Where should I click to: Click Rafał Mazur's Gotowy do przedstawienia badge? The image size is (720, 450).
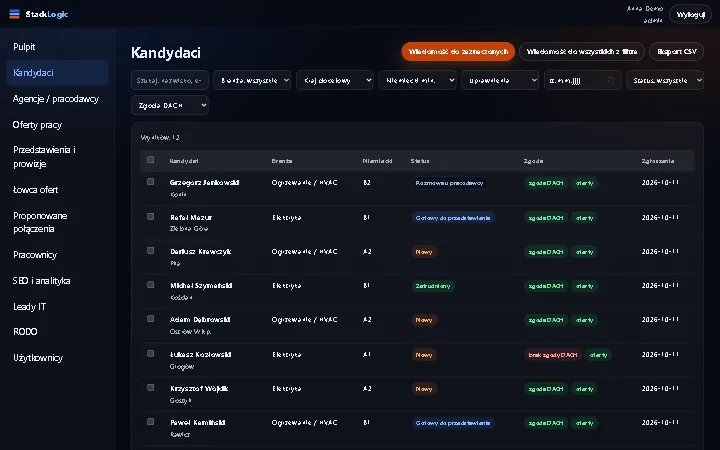click(x=453, y=218)
